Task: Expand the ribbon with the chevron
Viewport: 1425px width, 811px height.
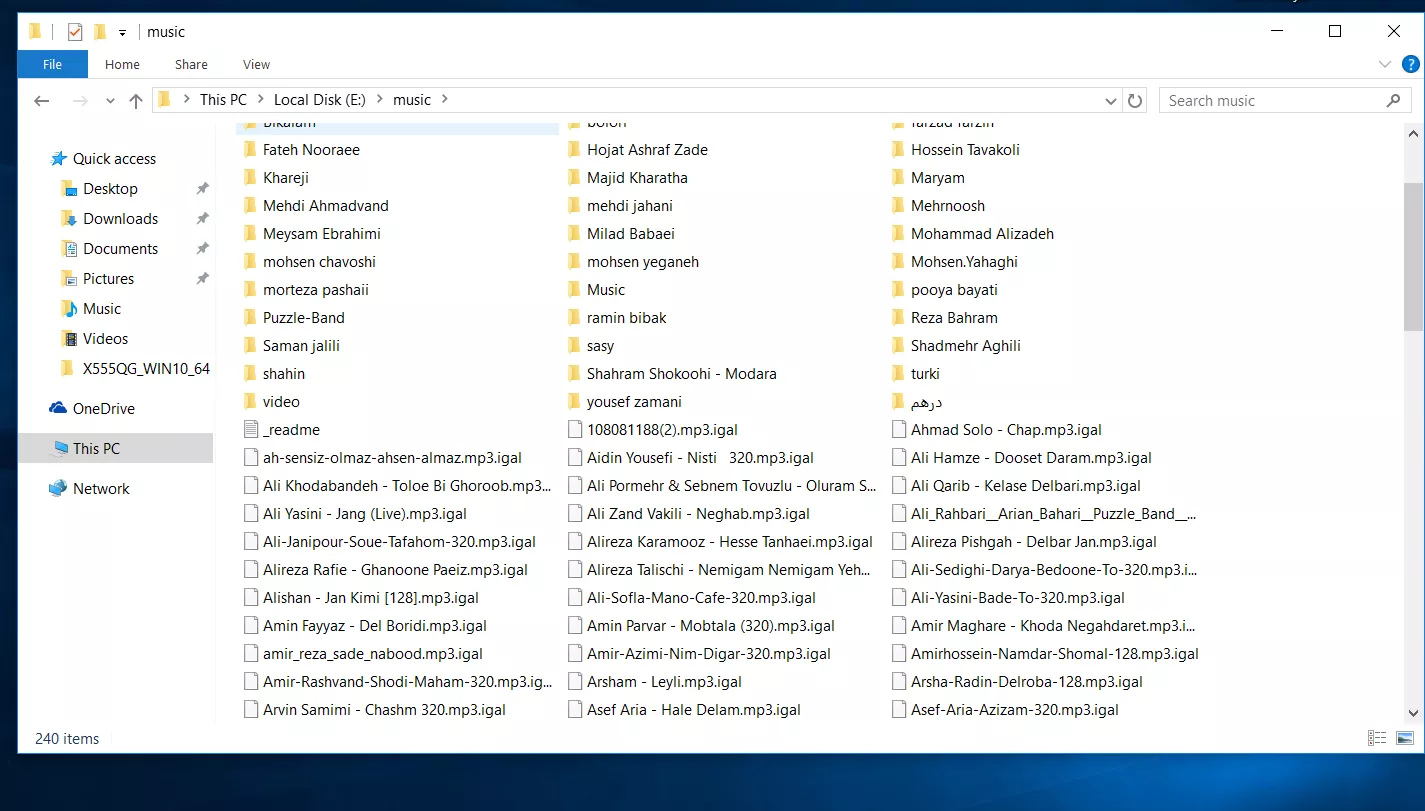Action: click(x=1385, y=64)
